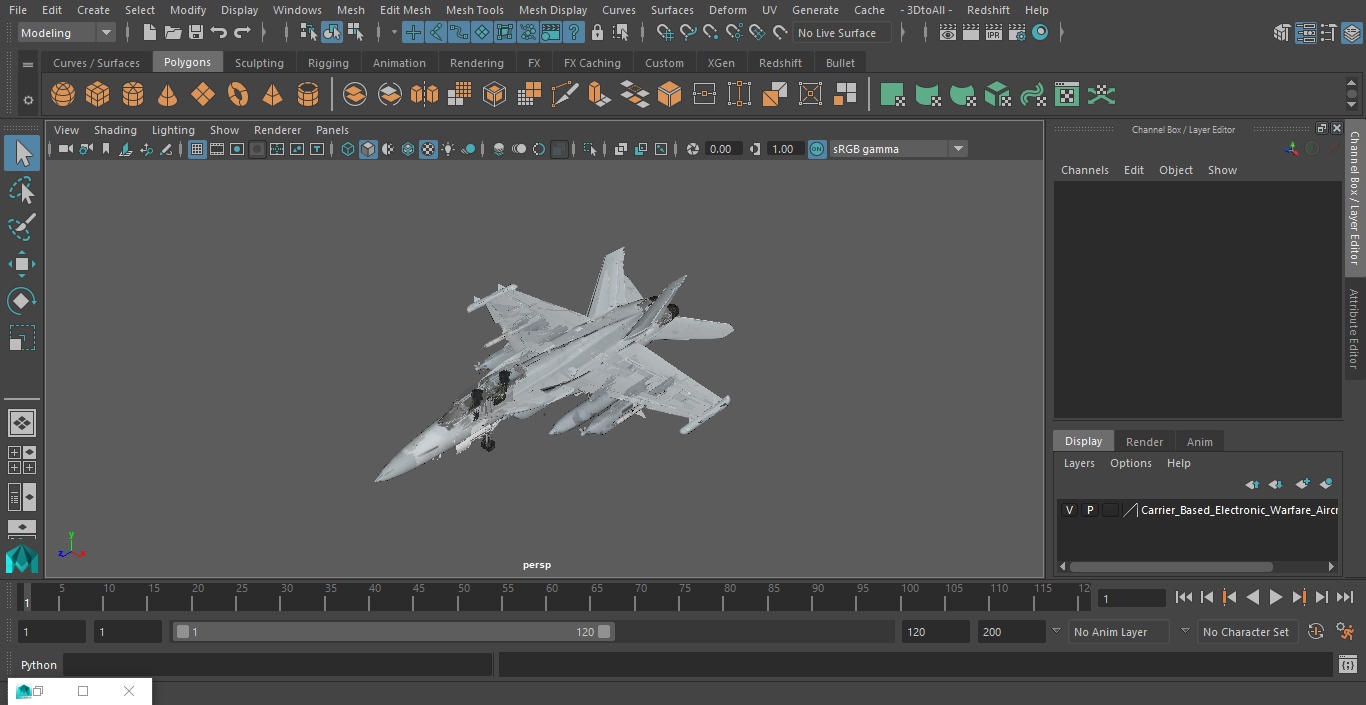Select the Paint selection tool
This screenshot has height=705, width=1366.
pos(22,227)
